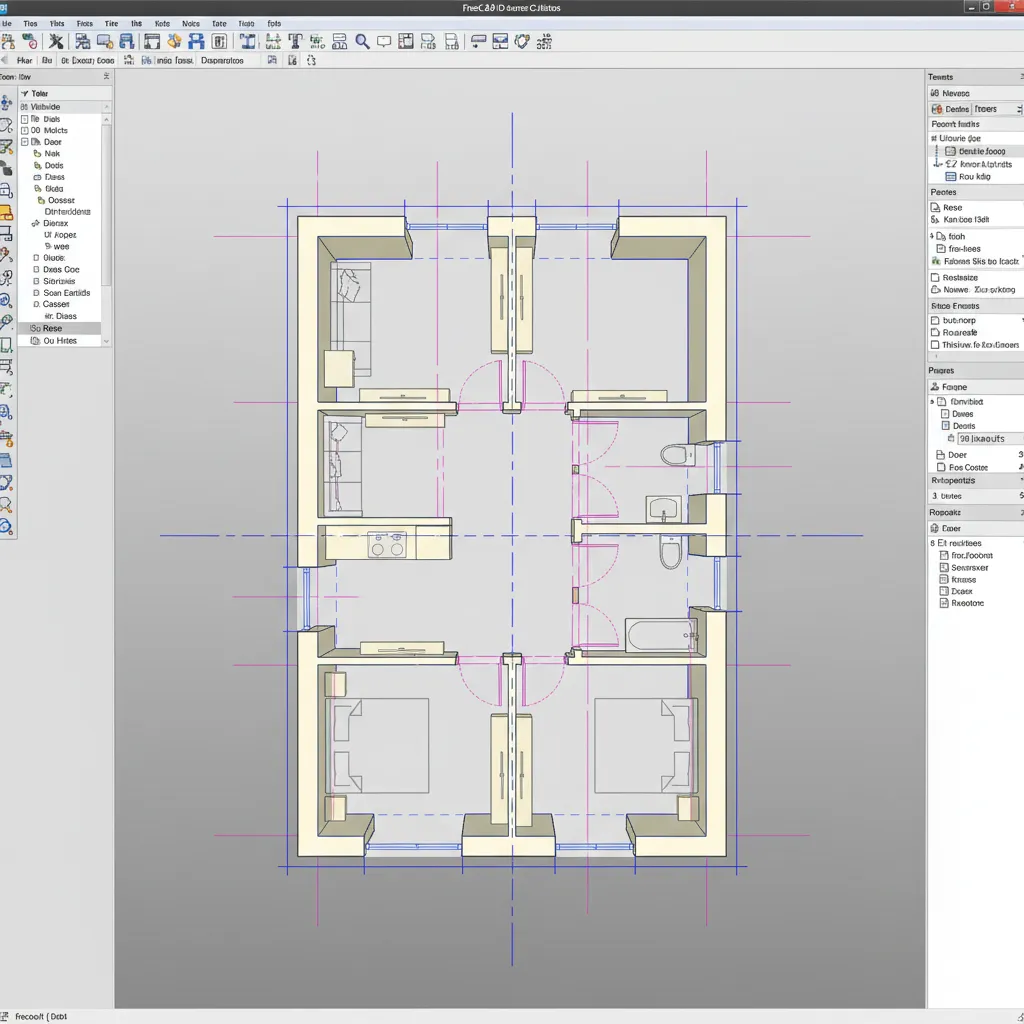Click the padlock icon in left sidebar
Viewport: 1024px width, 1024px height.
tap(7, 190)
